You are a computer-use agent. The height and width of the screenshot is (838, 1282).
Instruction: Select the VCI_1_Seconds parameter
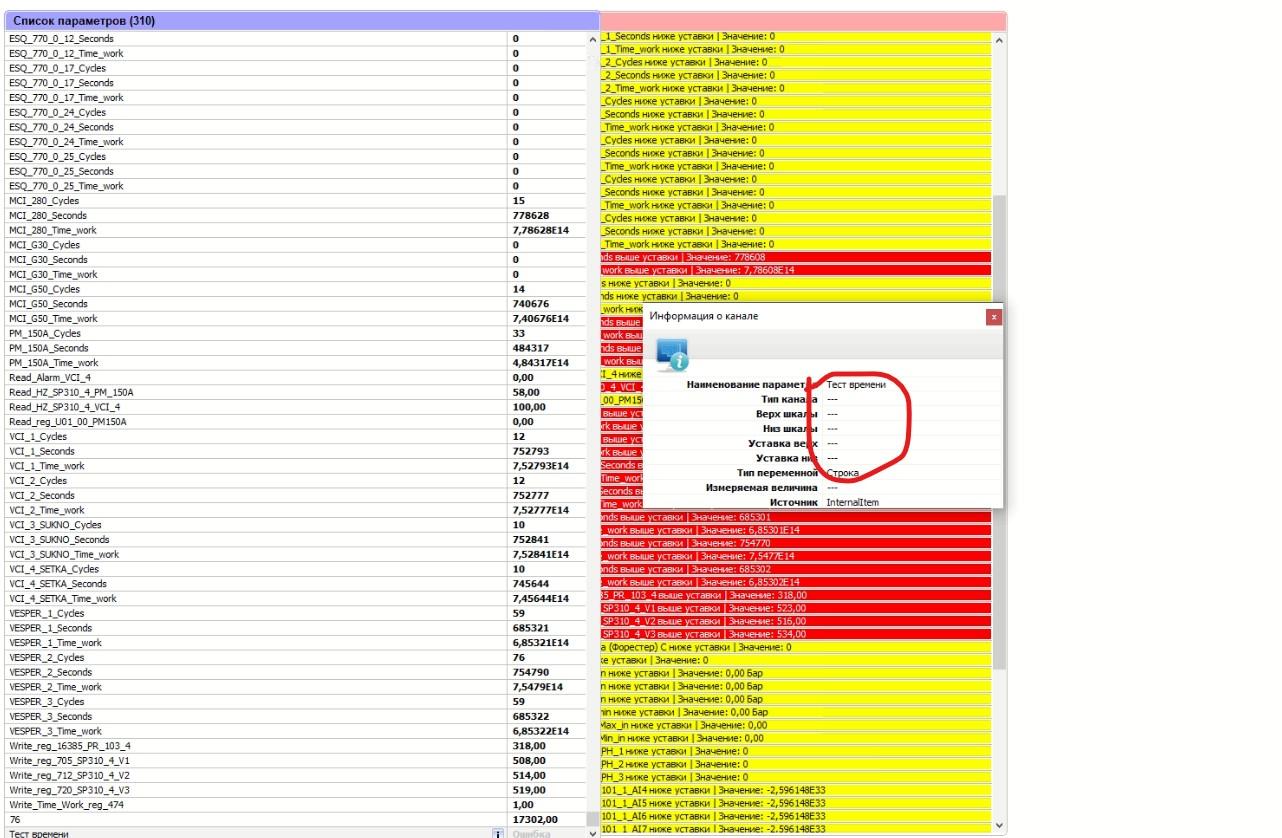[x=295, y=451]
